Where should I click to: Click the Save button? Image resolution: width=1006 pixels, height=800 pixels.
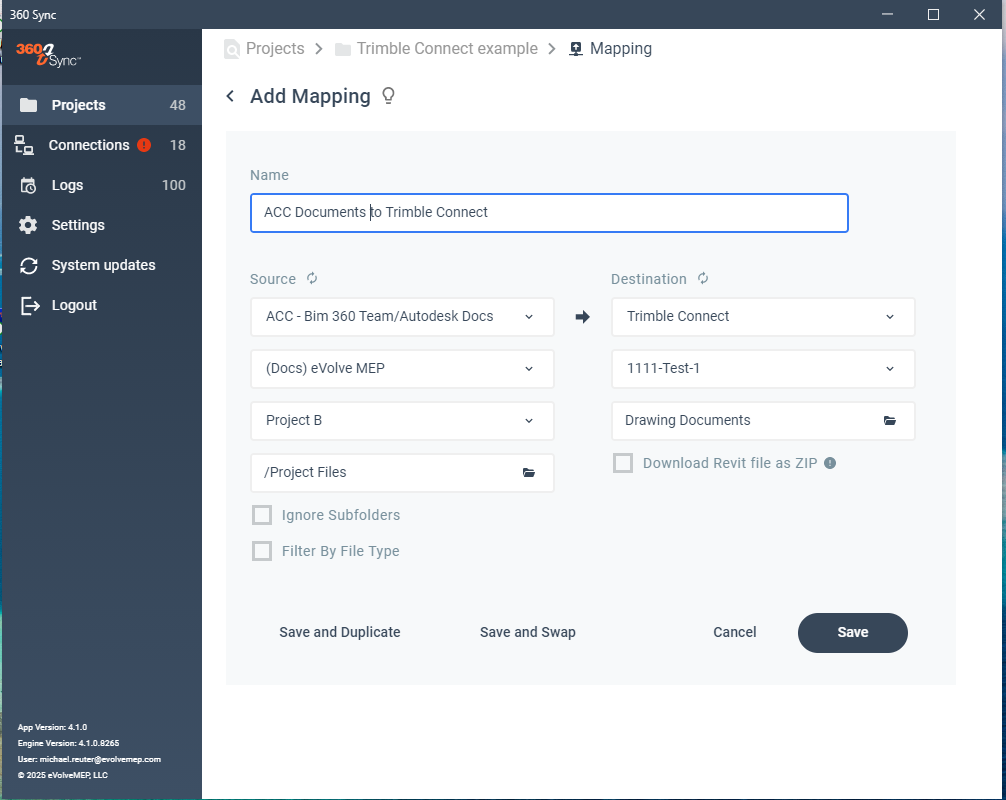853,633
